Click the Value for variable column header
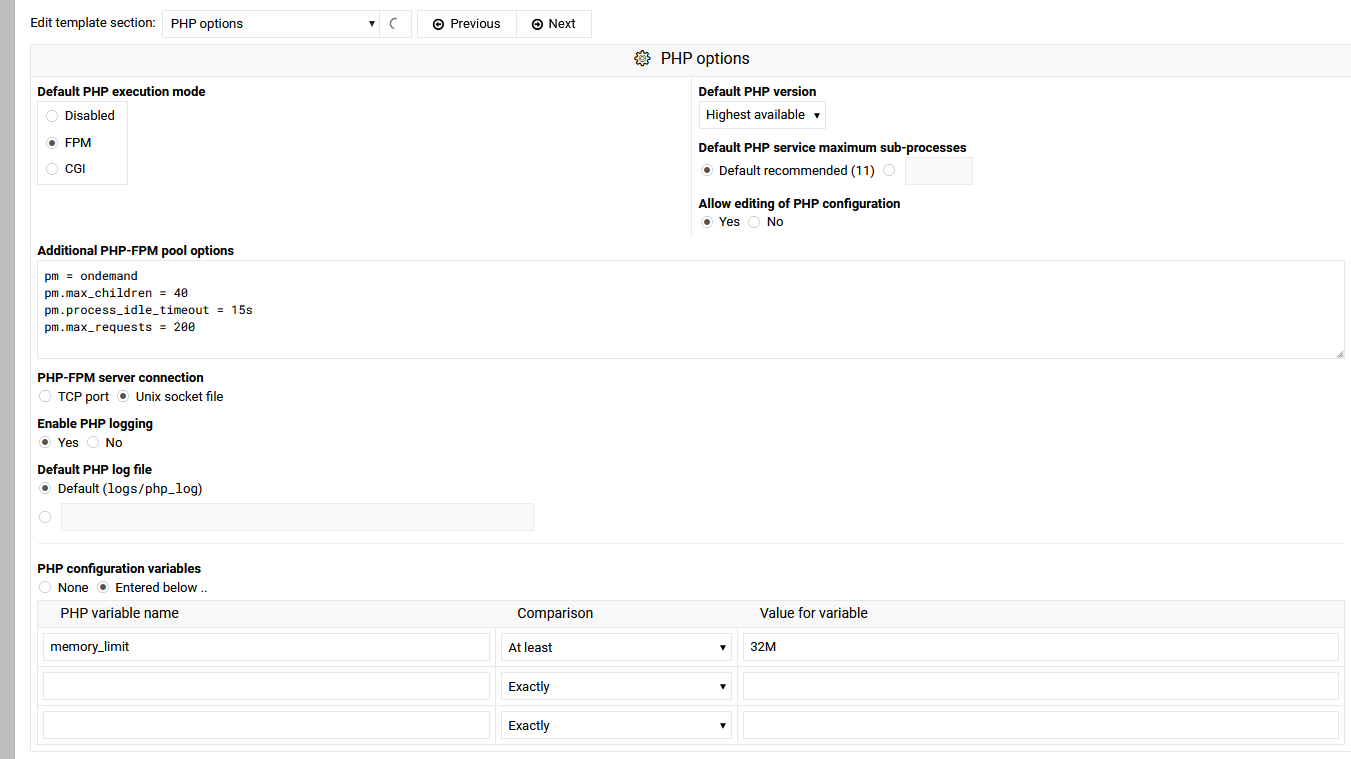 click(x=814, y=613)
